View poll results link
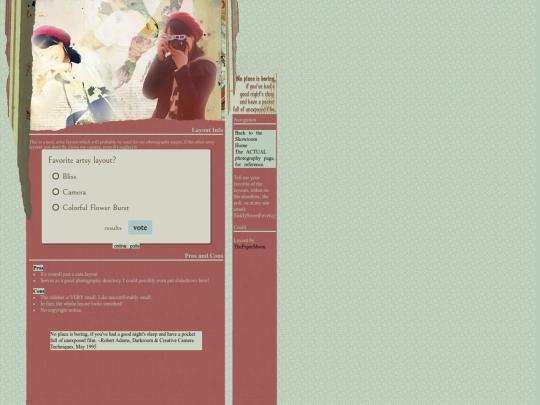The height and width of the screenshot is (405, 540). [113, 228]
